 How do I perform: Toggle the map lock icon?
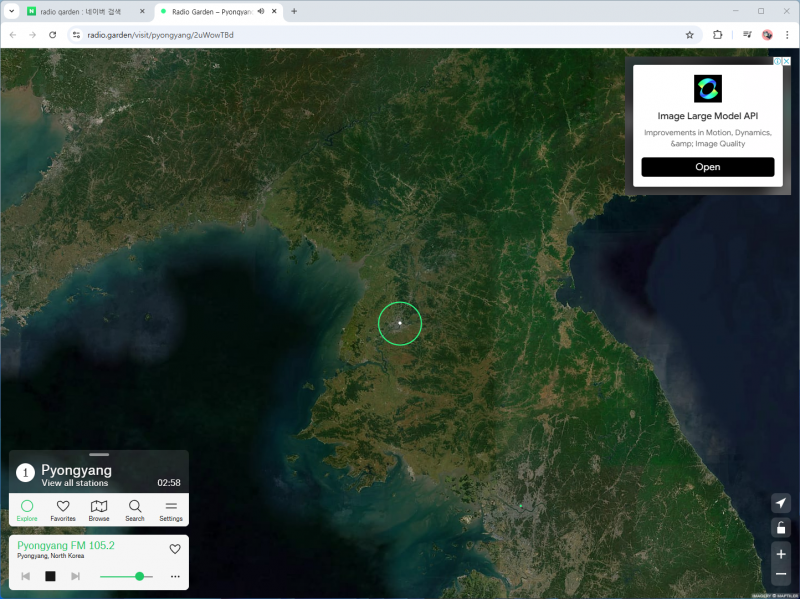pos(781,528)
